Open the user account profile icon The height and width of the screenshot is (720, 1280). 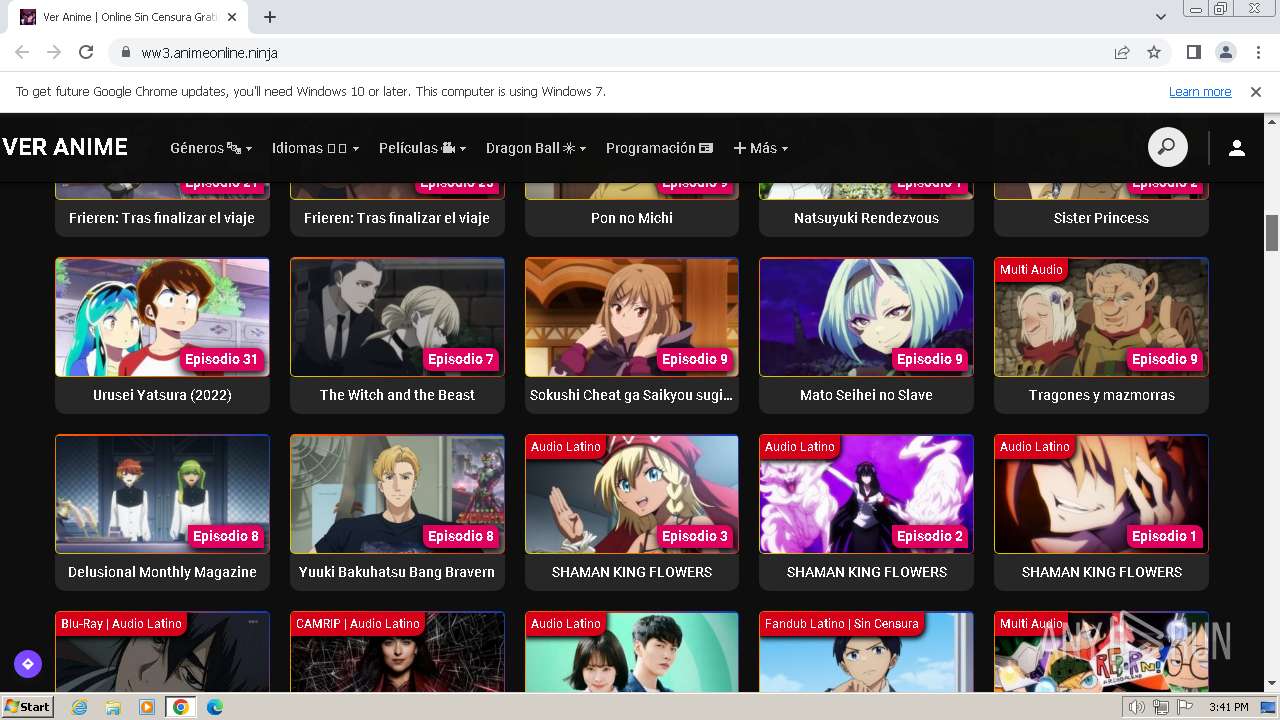click(1237, 148)
